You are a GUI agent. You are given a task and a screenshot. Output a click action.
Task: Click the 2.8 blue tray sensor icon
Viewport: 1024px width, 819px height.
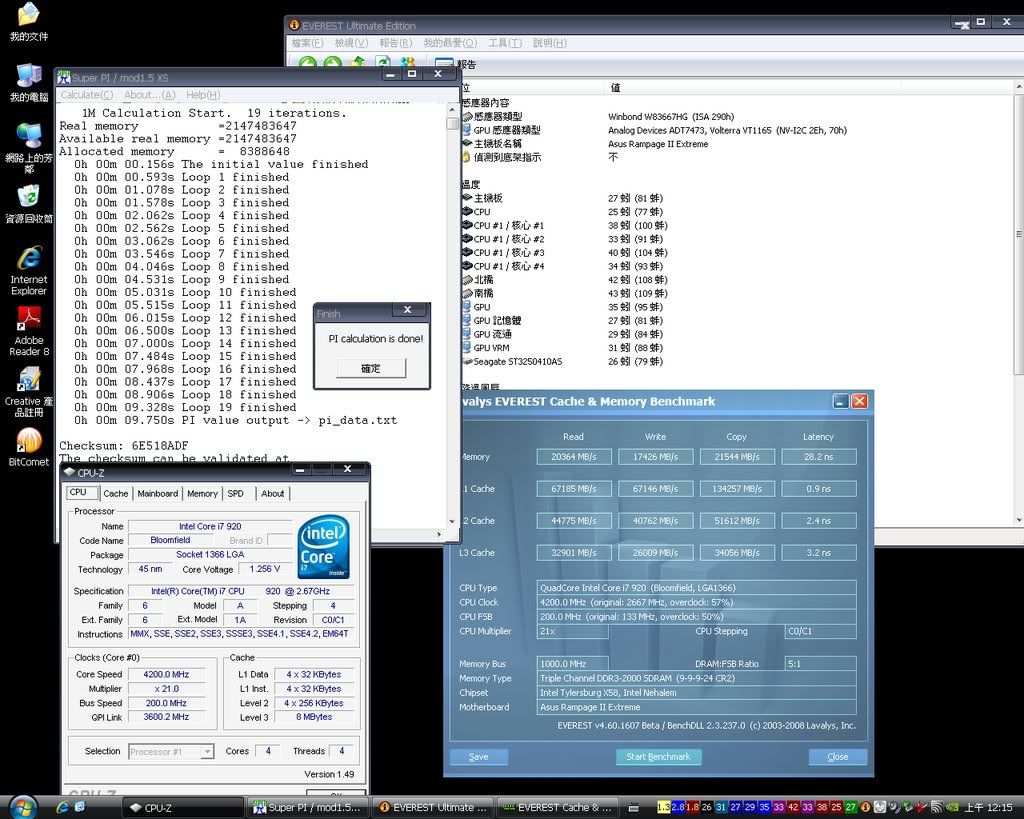click(678, 807)
